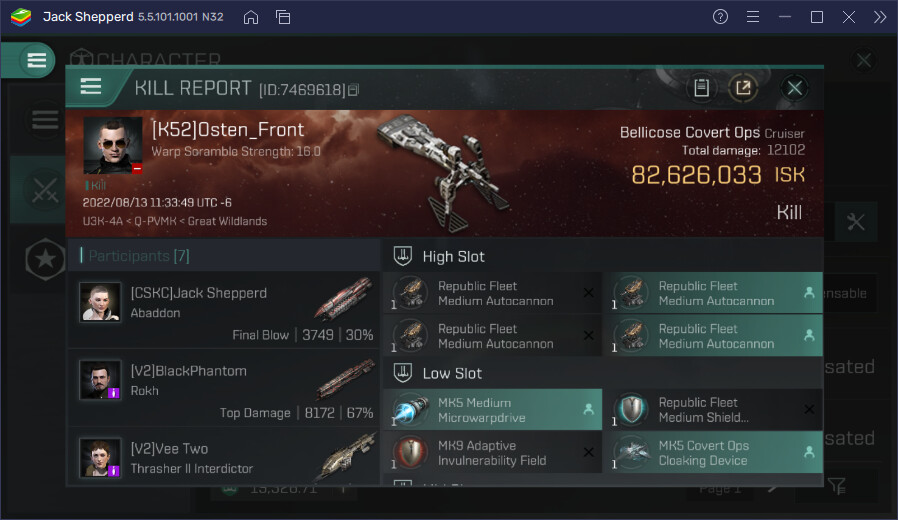
Task: Expand BlueStacks side toolbar double chevron
Action: [x=879, y=17]
